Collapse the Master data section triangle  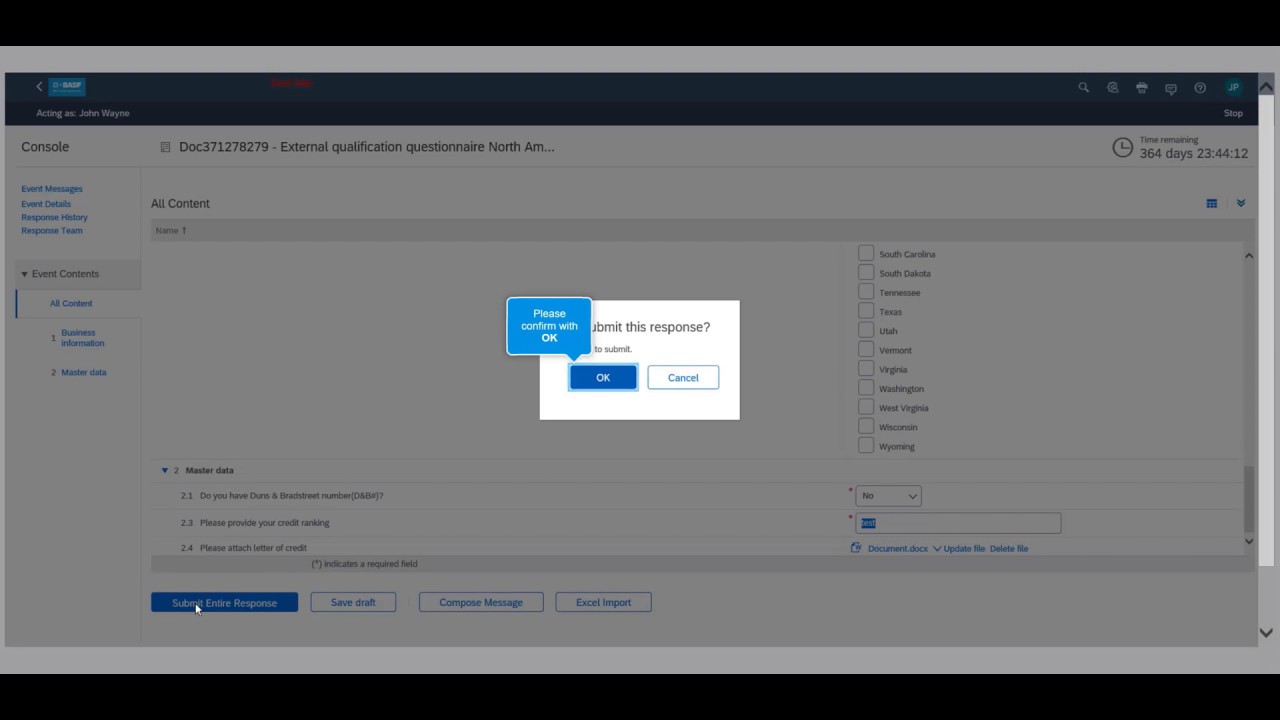tap(165, 470)
